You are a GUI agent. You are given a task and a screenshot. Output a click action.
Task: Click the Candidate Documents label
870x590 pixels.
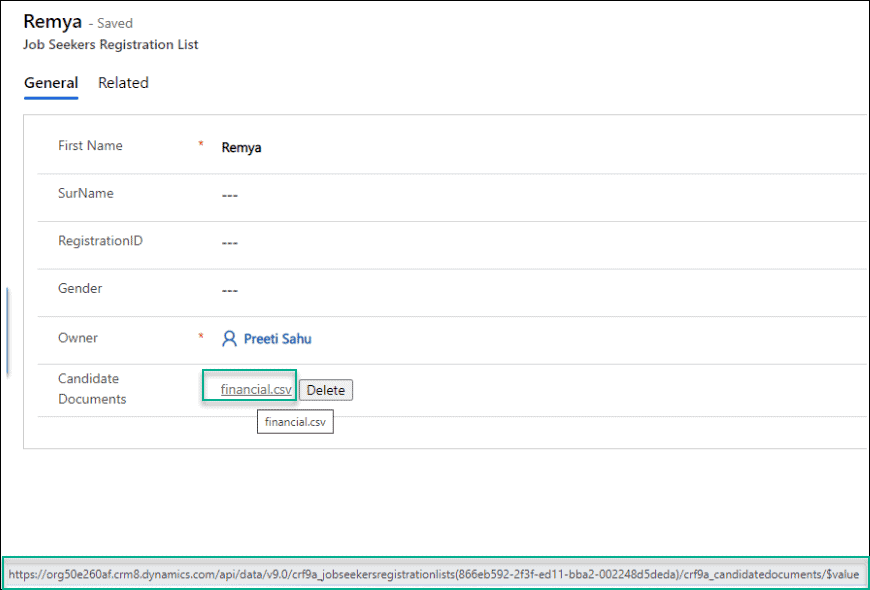coord(92,389)
